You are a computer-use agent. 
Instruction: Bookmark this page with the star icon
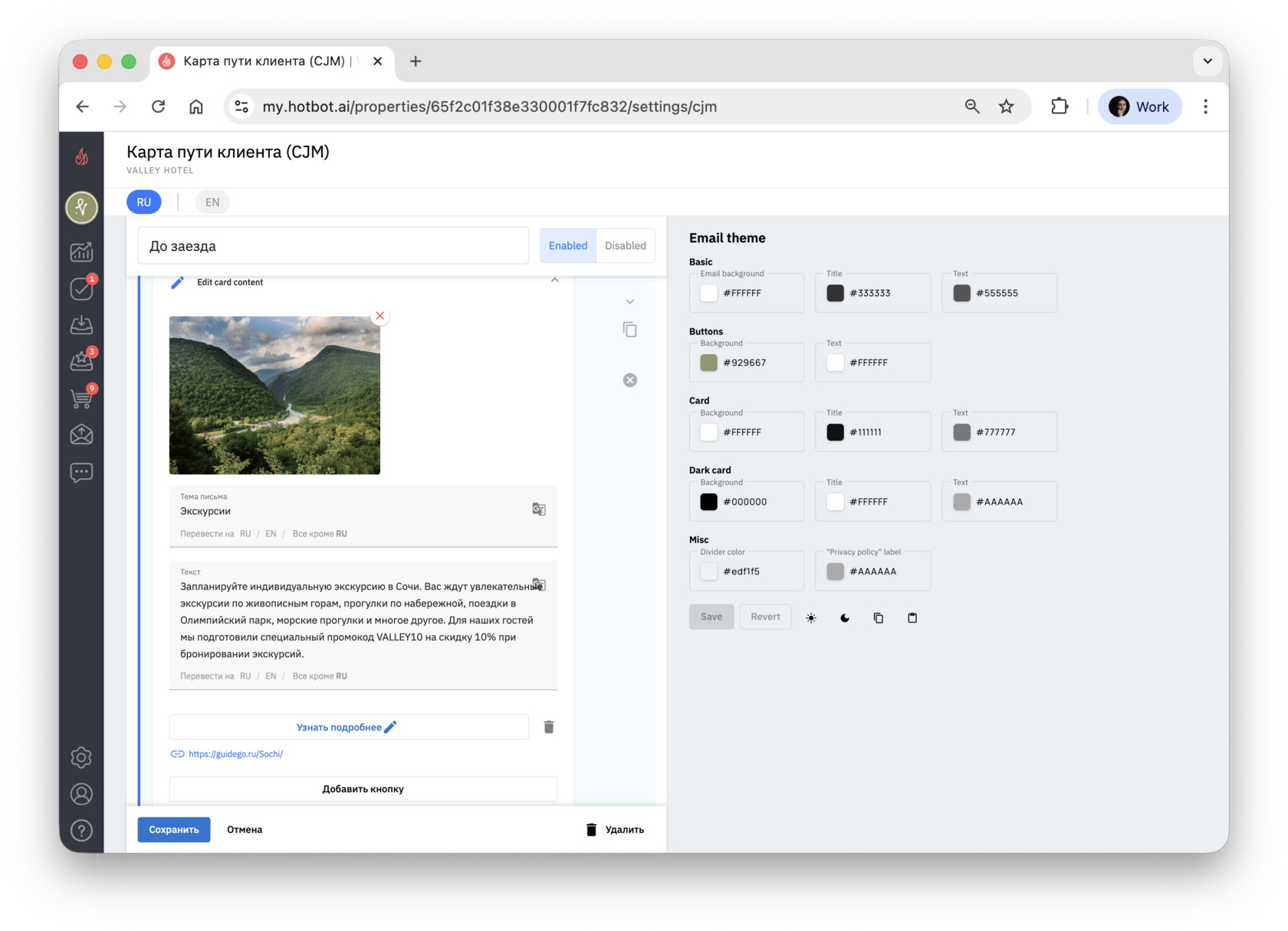(x=1007, y=107)
